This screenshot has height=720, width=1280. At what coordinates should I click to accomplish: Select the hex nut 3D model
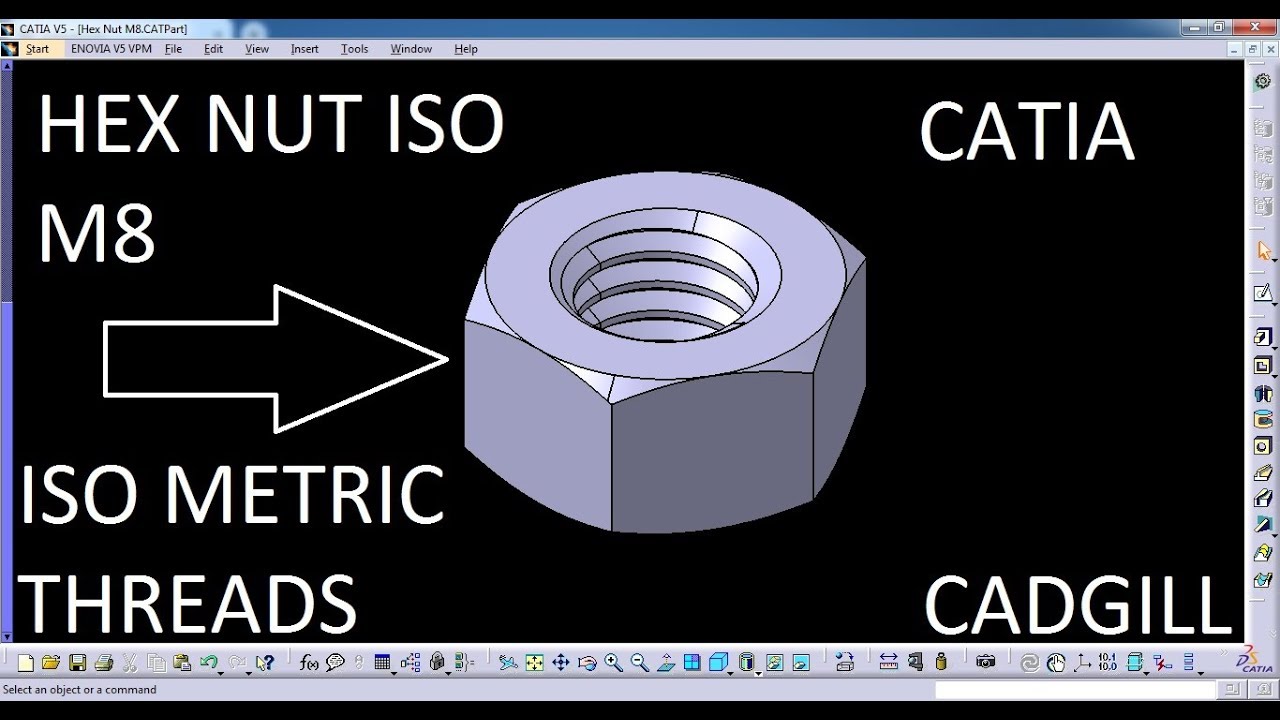tap(665, 350)
